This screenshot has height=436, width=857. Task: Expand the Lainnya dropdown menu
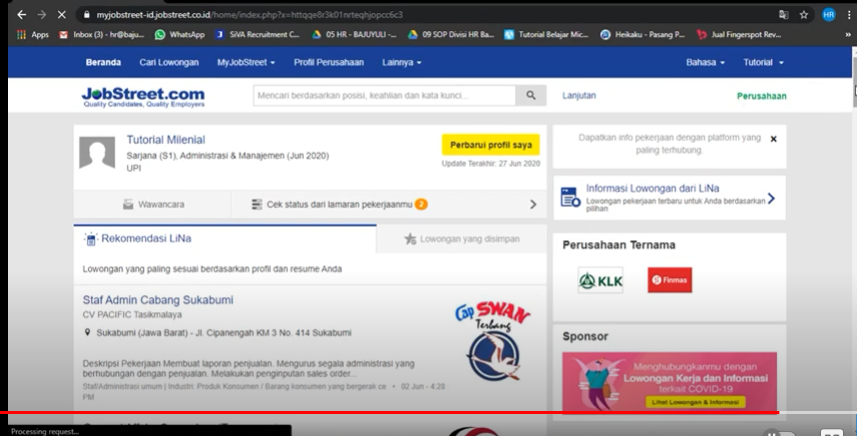[401, 62]
